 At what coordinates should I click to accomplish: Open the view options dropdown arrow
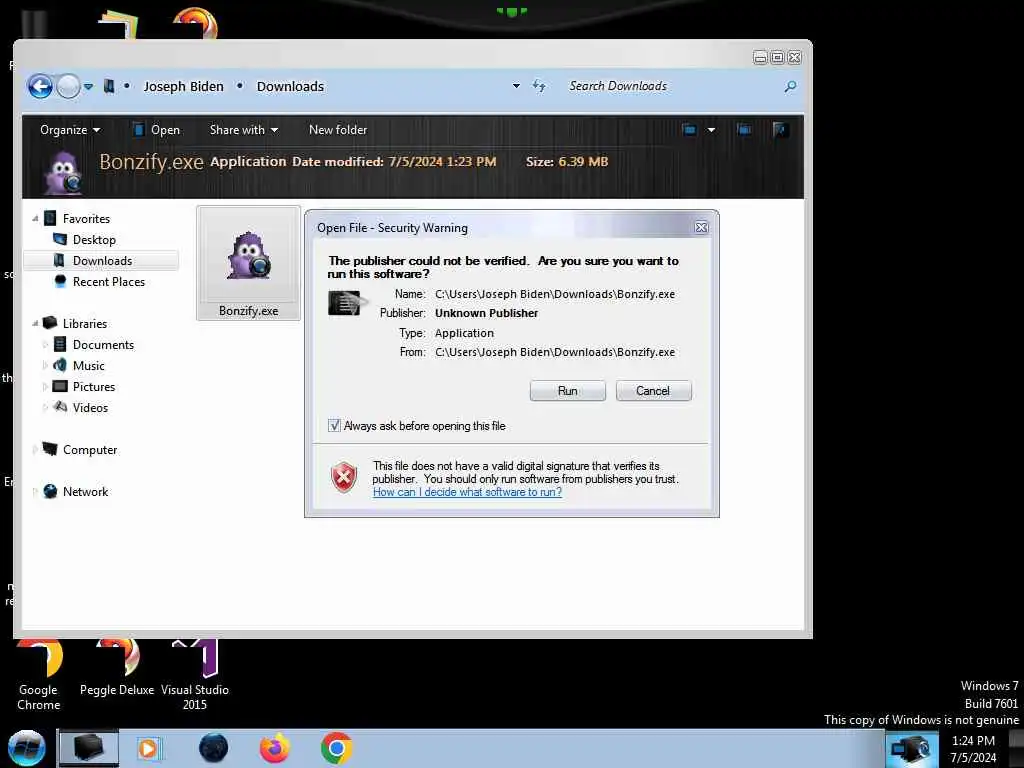[x=711, y=130]
